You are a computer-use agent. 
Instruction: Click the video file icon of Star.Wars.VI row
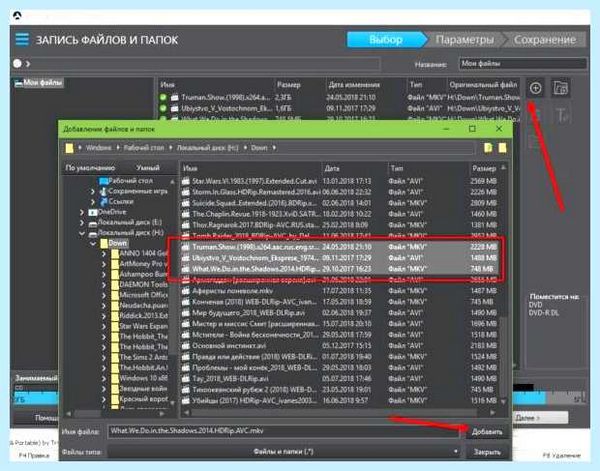[186, 181]
